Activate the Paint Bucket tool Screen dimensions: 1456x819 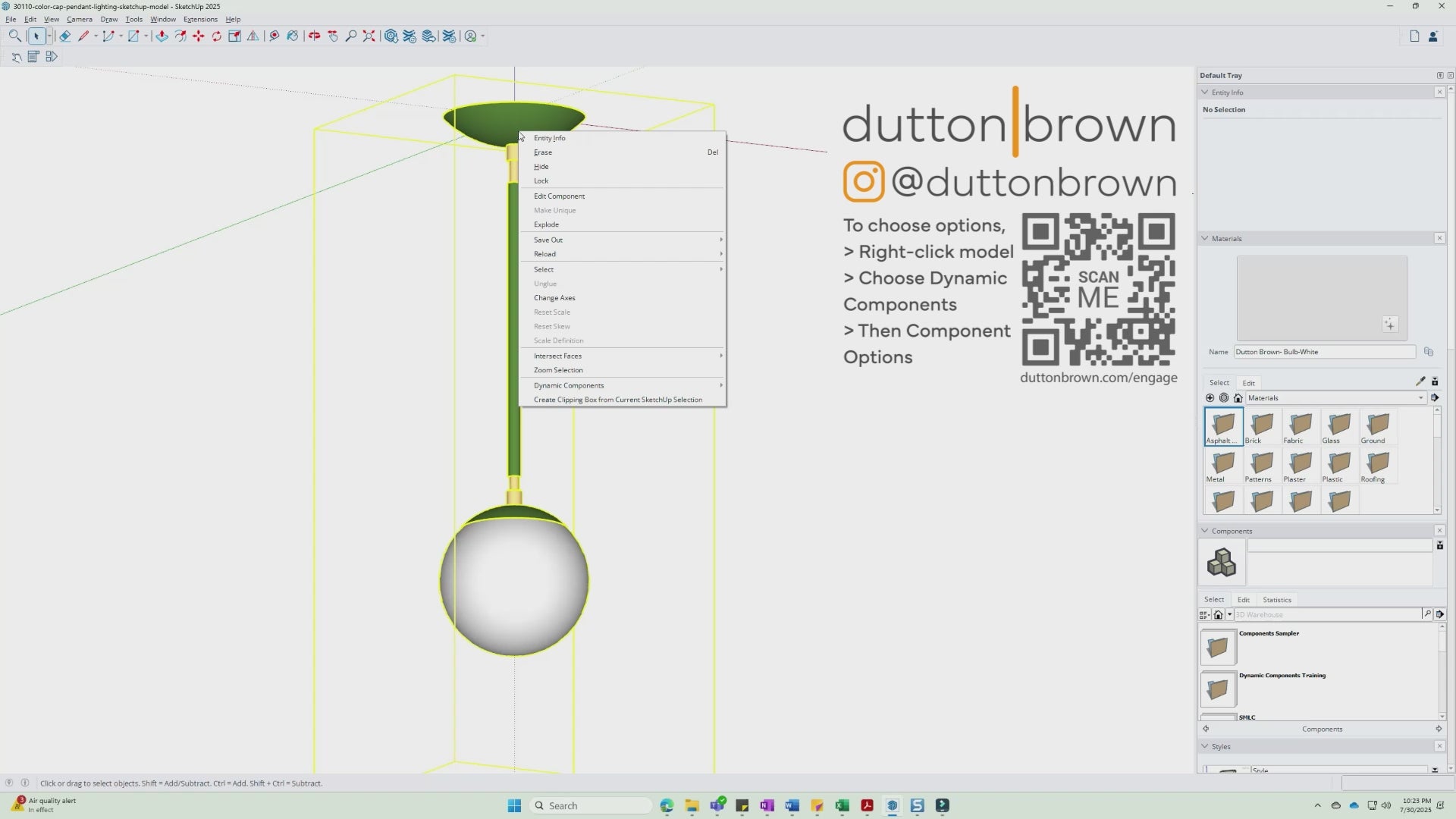pos(293,36)
